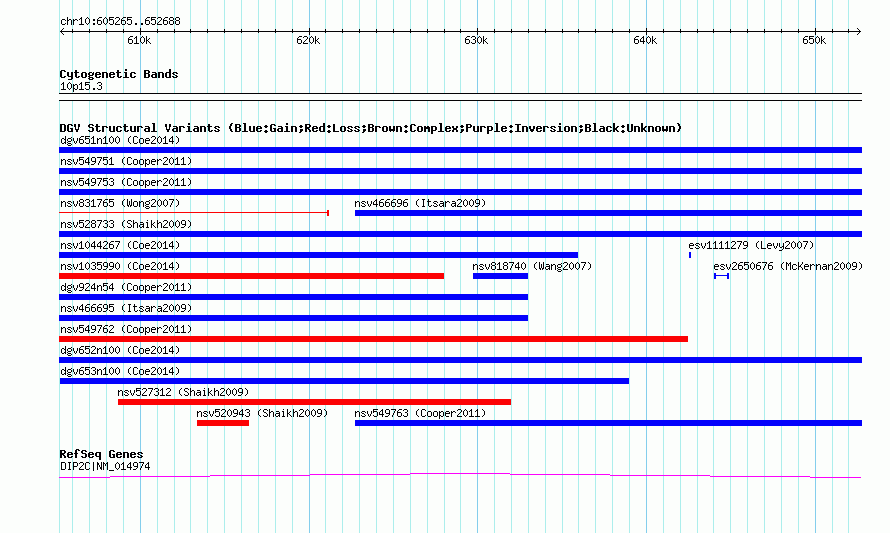Click the nsv528733 (Shaikh2009) label

tap(126, 224)
